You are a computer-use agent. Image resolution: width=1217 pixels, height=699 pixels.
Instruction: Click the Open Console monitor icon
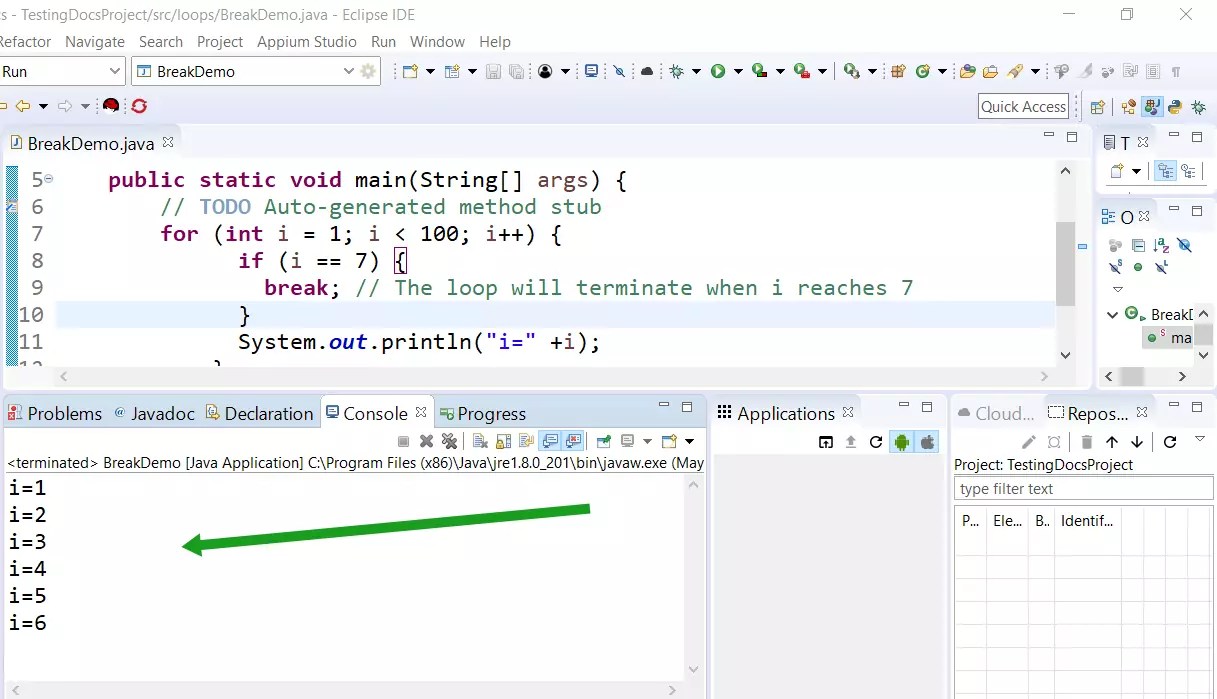[591, 71]
